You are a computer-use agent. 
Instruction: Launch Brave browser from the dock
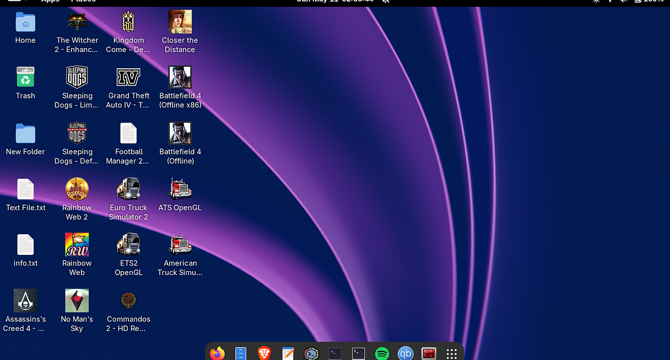tap(264, 354)
